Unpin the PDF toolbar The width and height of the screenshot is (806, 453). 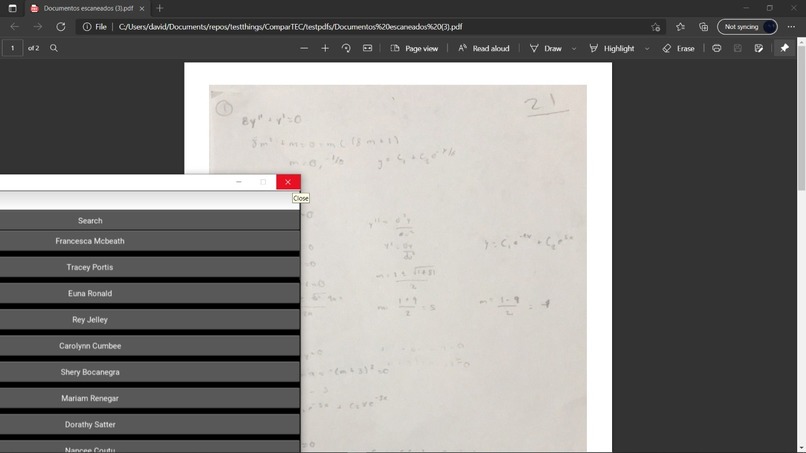[784, 48]
